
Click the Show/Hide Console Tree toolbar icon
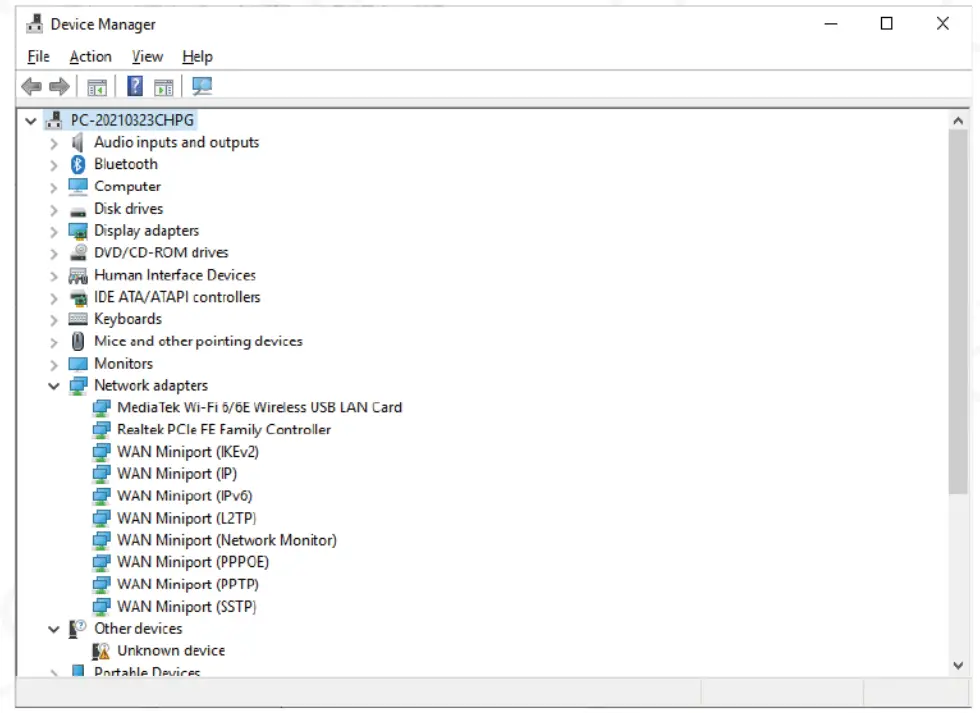click(x=97, y=87)
